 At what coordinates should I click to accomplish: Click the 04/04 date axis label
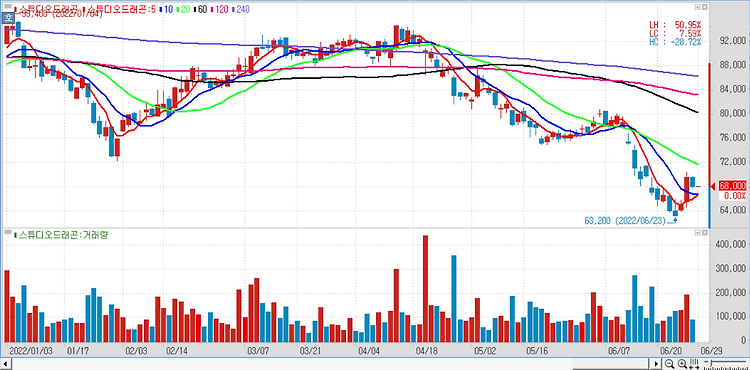click(x=368, y=350)
